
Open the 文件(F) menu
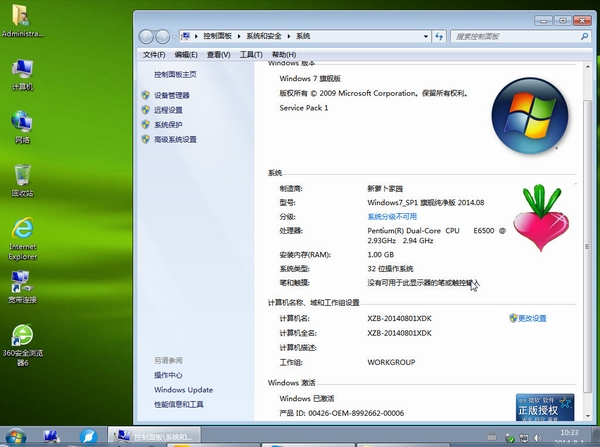point(154,55)
